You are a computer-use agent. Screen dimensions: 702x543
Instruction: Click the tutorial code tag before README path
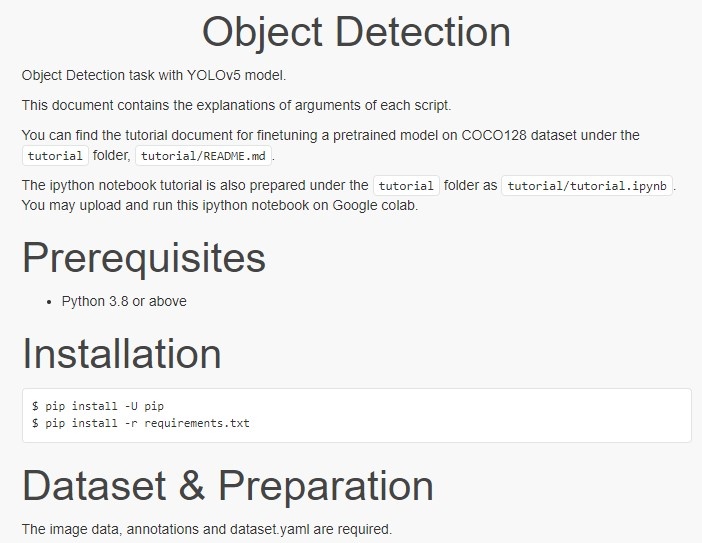55,156
